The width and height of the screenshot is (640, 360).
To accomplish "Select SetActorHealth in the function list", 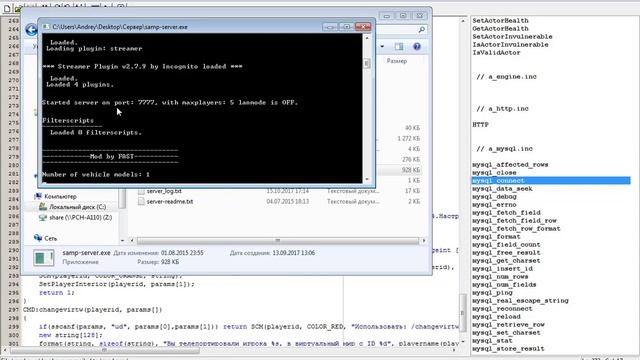I will (x=500, y=20).
